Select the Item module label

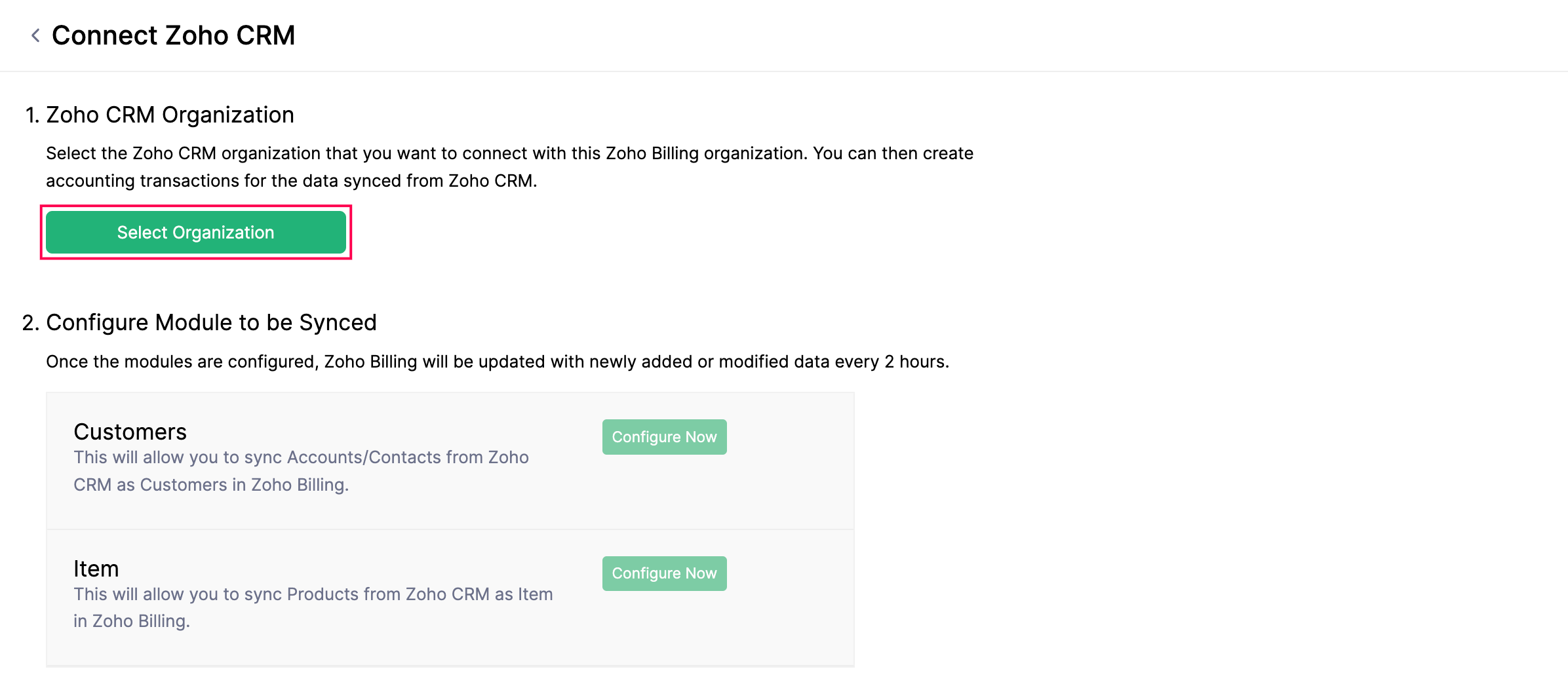point(96,569)
